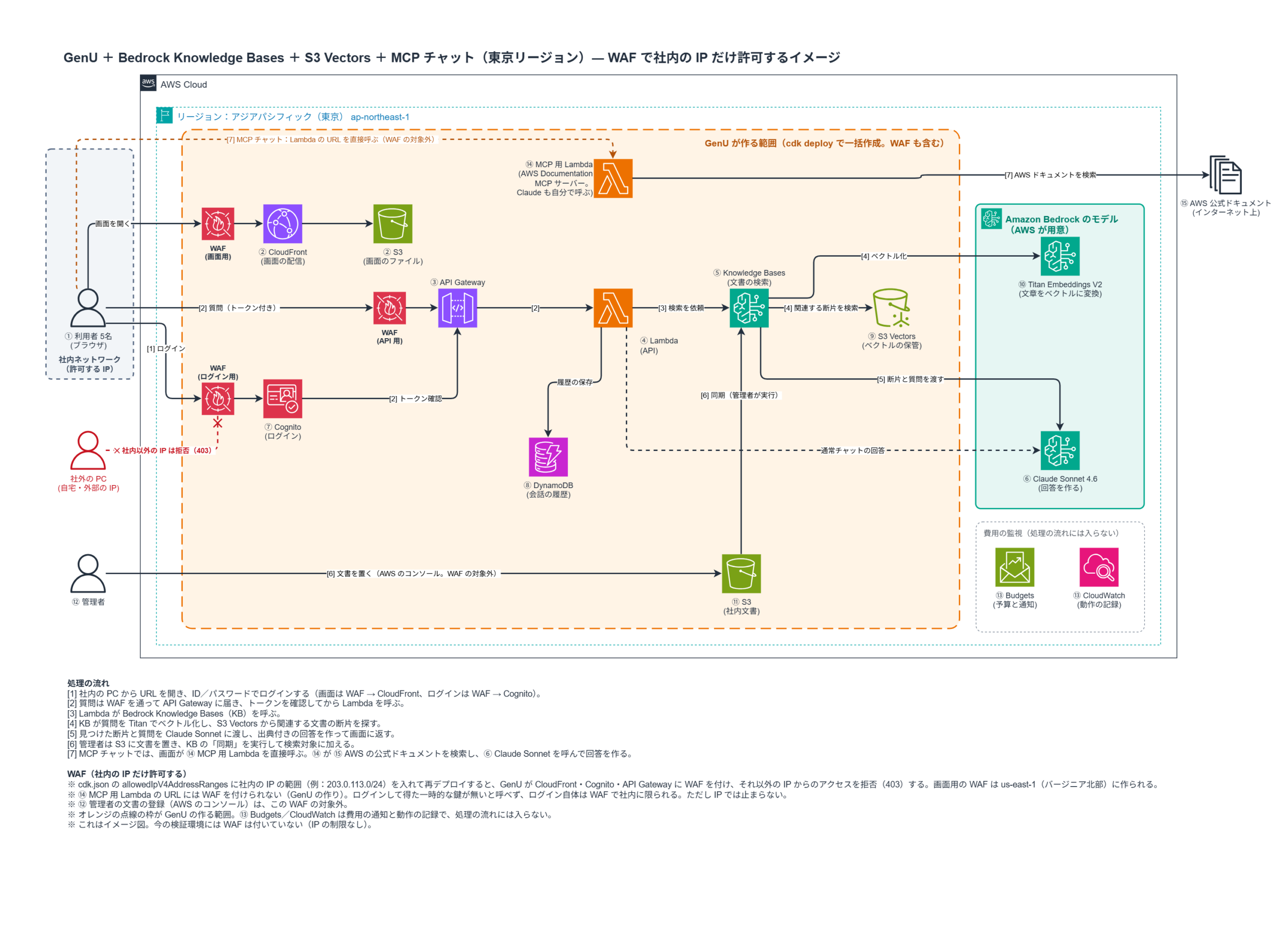
Task: Select the '画面を開く' arrow label
Action: (x=113, y=224)
